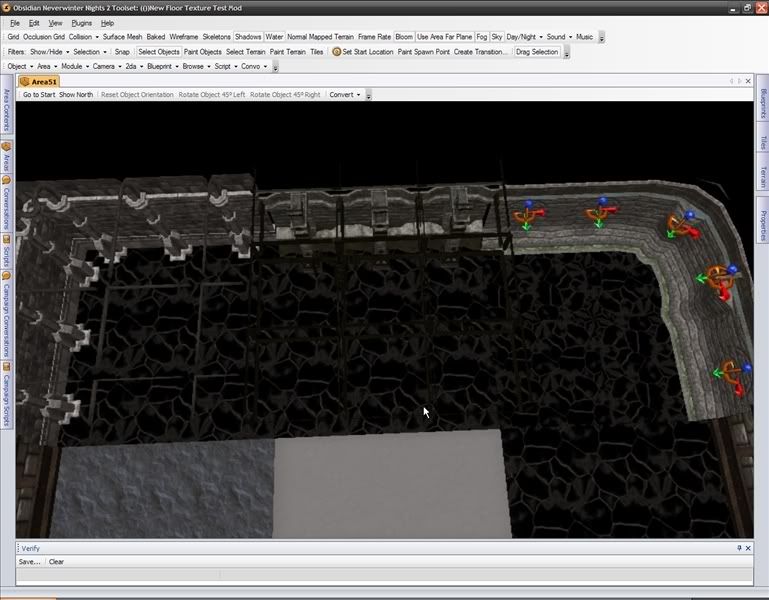Viewport: 769px width, 600px height.
Task: Click the Set Start Location icon
Action: (337, 52)
